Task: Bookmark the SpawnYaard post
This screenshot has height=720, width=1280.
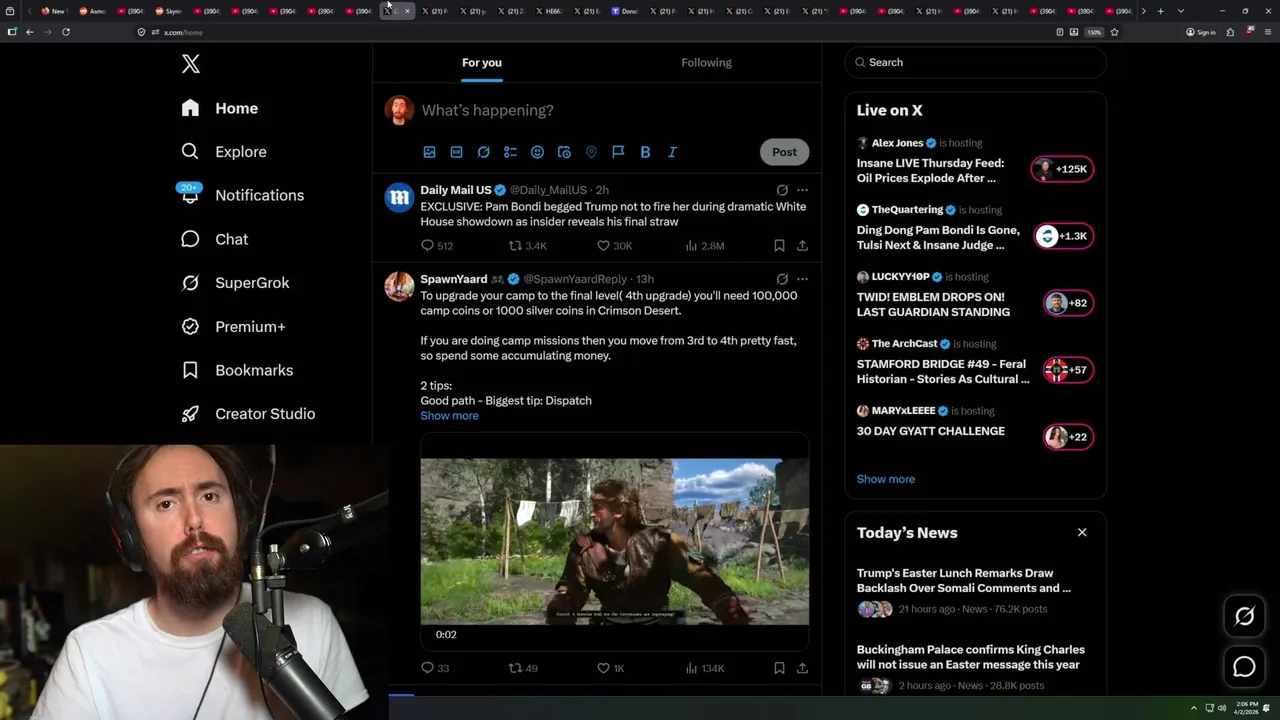Action: [779, 668]
